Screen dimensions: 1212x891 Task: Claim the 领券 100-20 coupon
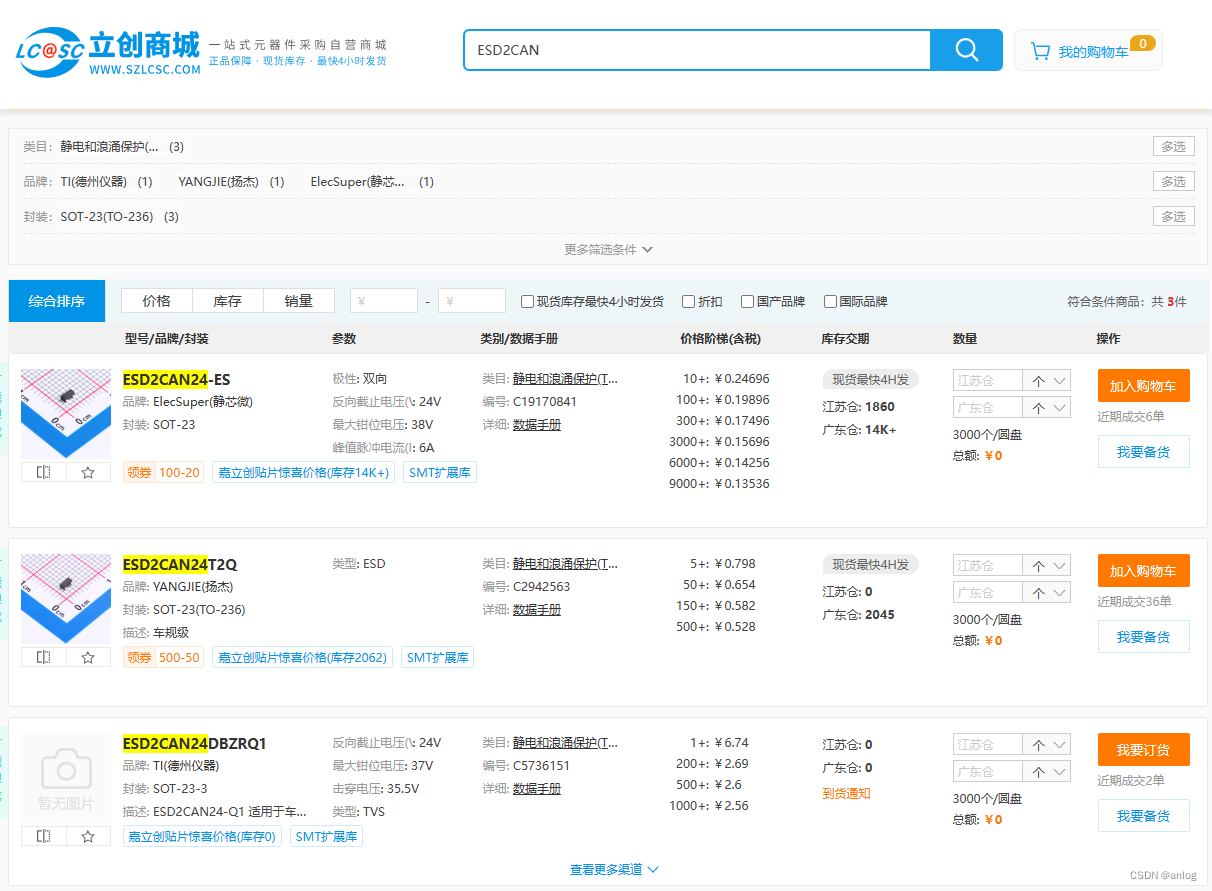click(x=163, y=472)
